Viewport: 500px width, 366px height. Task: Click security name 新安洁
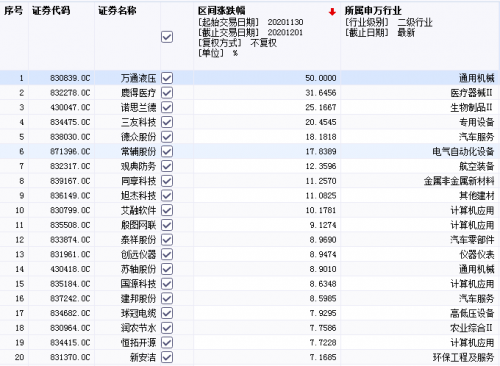(x=143, y=357)
